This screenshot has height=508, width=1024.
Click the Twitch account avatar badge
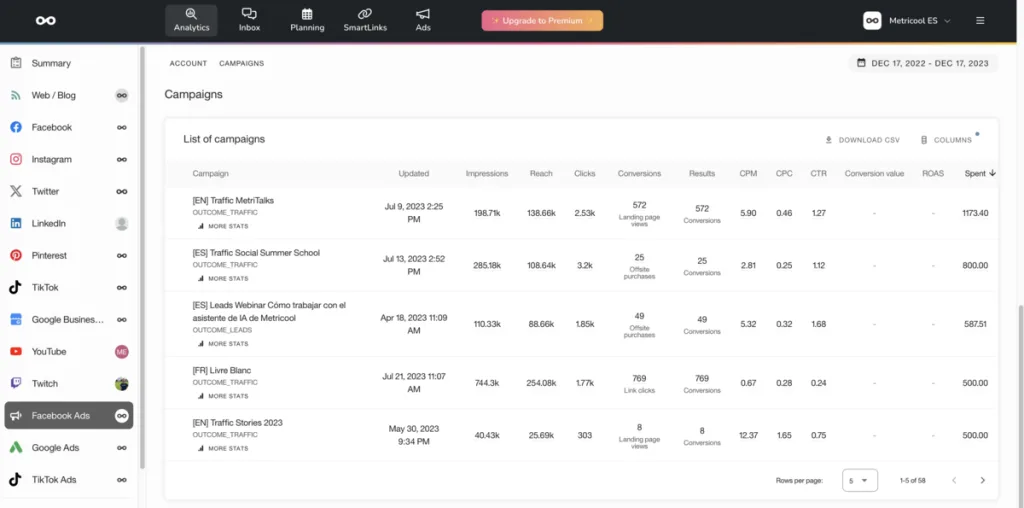click(121, 383)
